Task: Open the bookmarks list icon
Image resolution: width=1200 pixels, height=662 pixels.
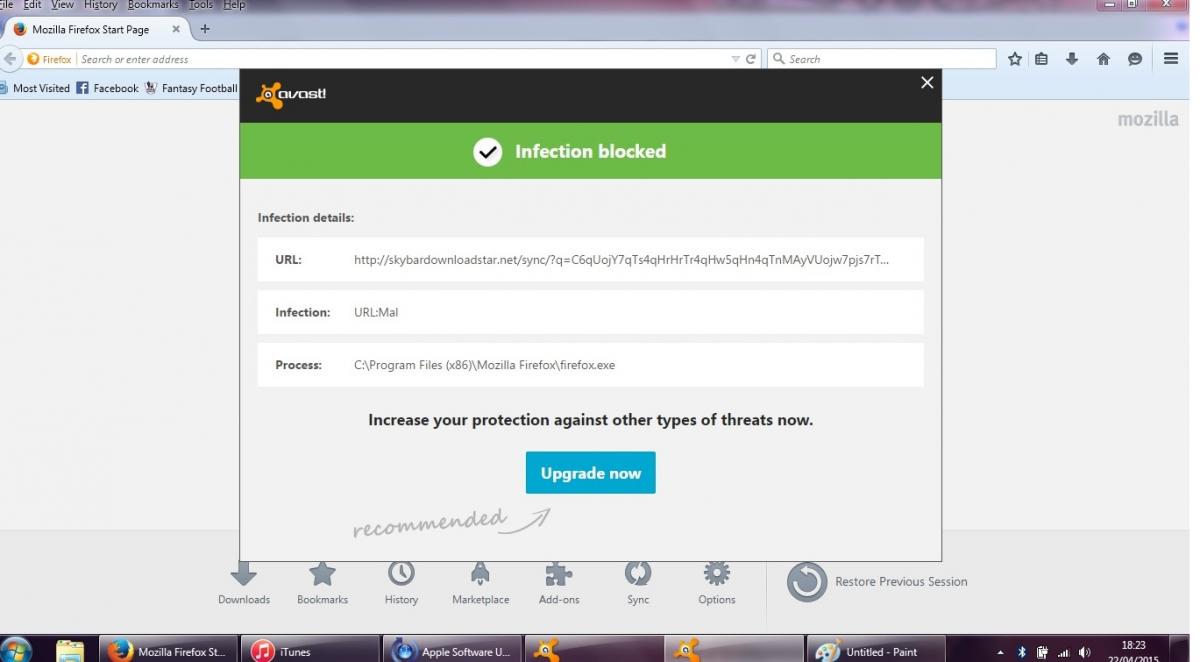Action: [x=1042, y=59]
